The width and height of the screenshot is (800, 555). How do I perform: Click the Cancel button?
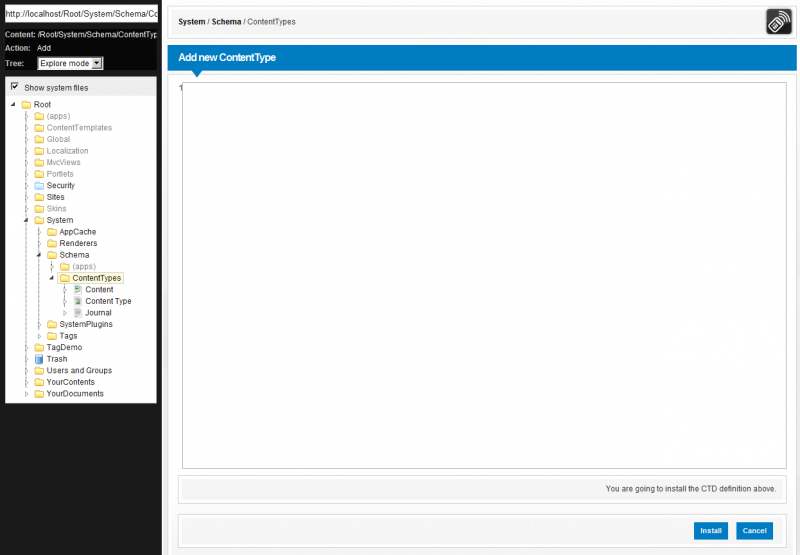pyautogui.click(x=755, y=531)
